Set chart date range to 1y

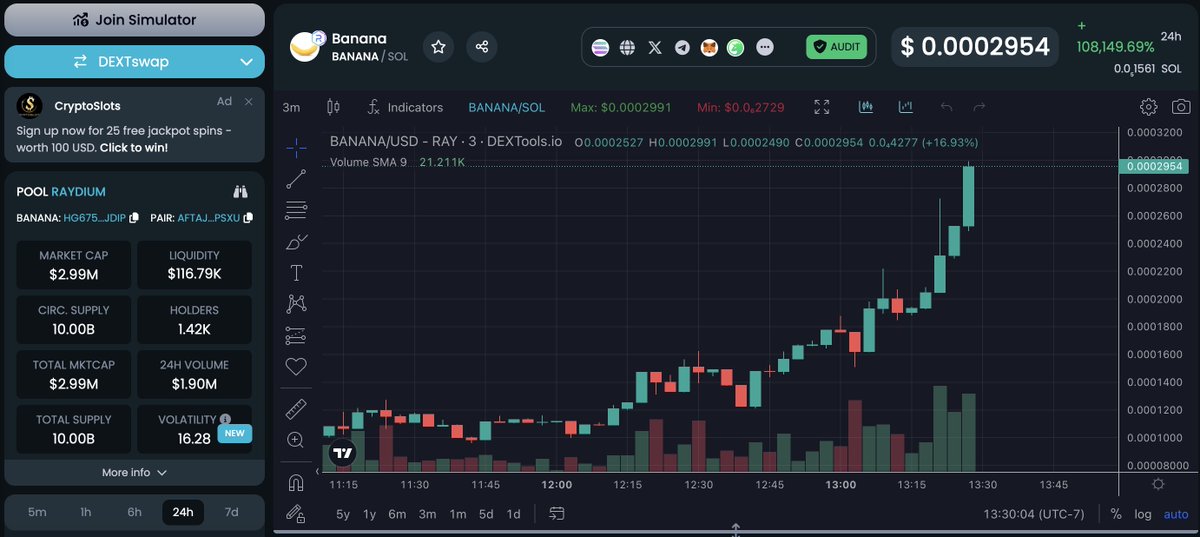370,514
